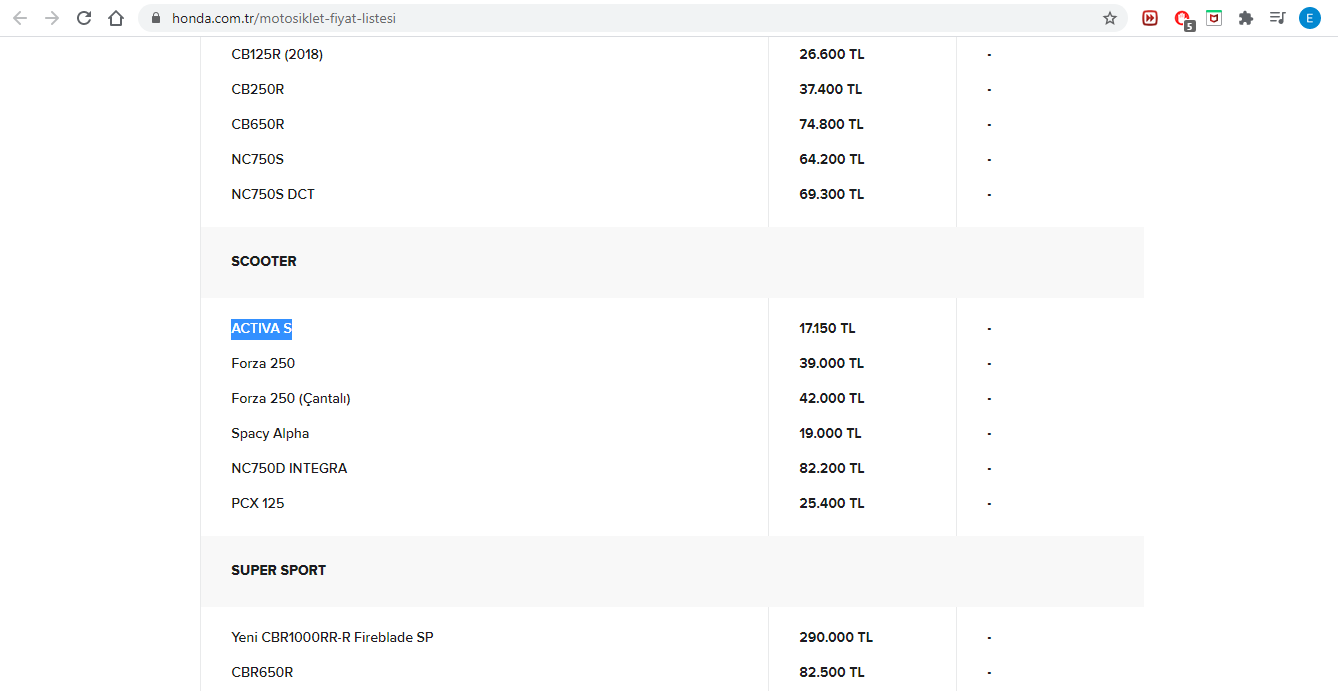
Task: View site security lock icon info
Action: 156,18
